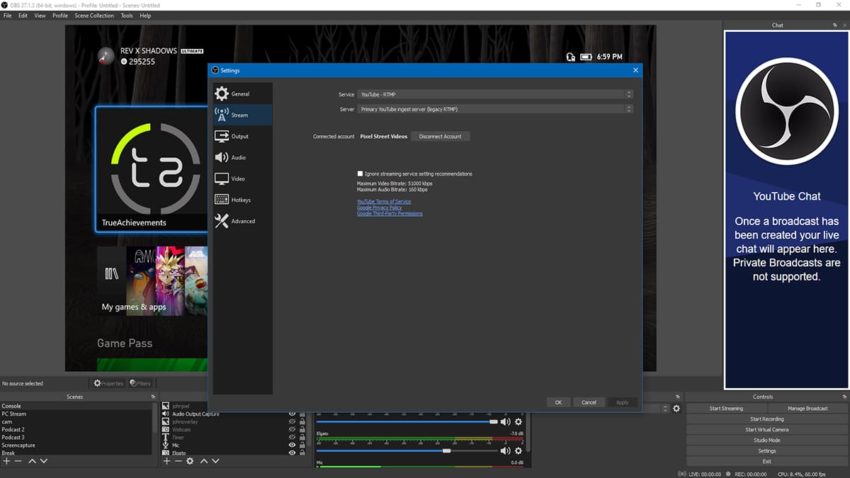Move source up in Sources list
850x478 pixels.
click(204, 461)
